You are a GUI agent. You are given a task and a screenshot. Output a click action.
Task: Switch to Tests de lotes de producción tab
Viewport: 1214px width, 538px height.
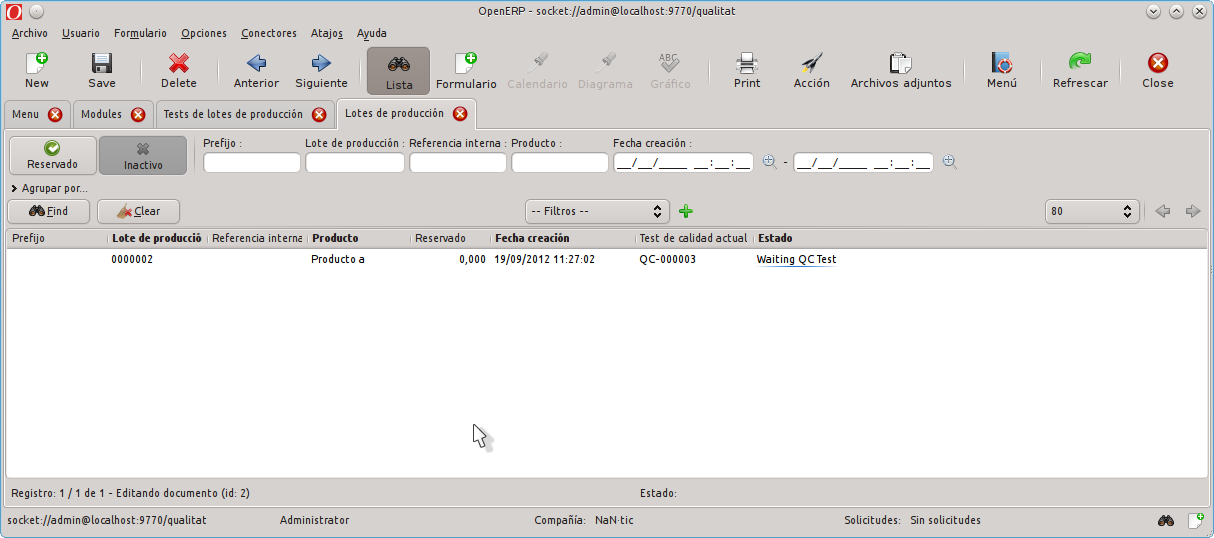tap(233, 115)
